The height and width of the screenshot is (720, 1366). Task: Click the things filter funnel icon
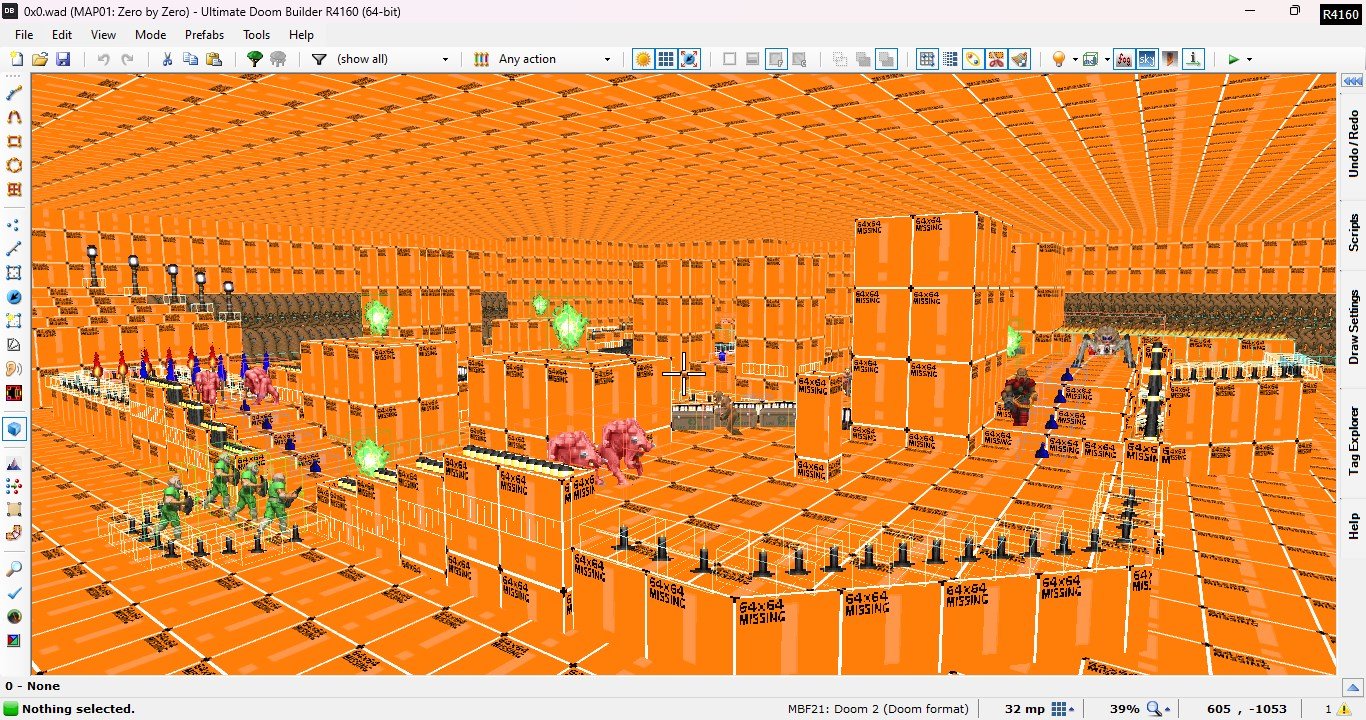pos(319,59)
